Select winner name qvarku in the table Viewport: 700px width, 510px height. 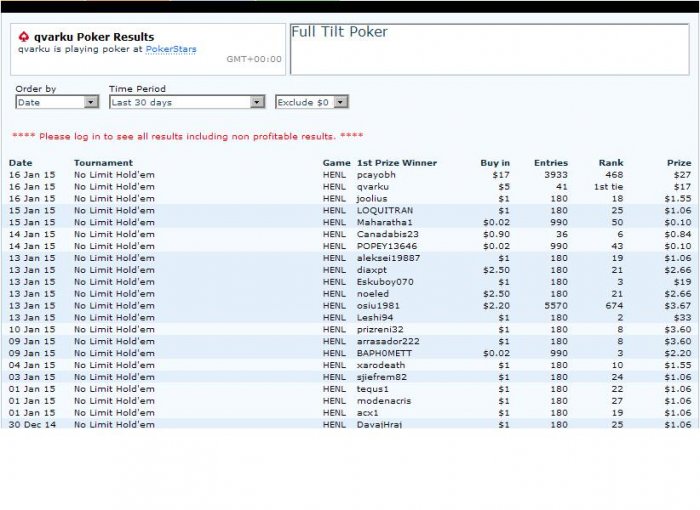[x=373, y=187]
